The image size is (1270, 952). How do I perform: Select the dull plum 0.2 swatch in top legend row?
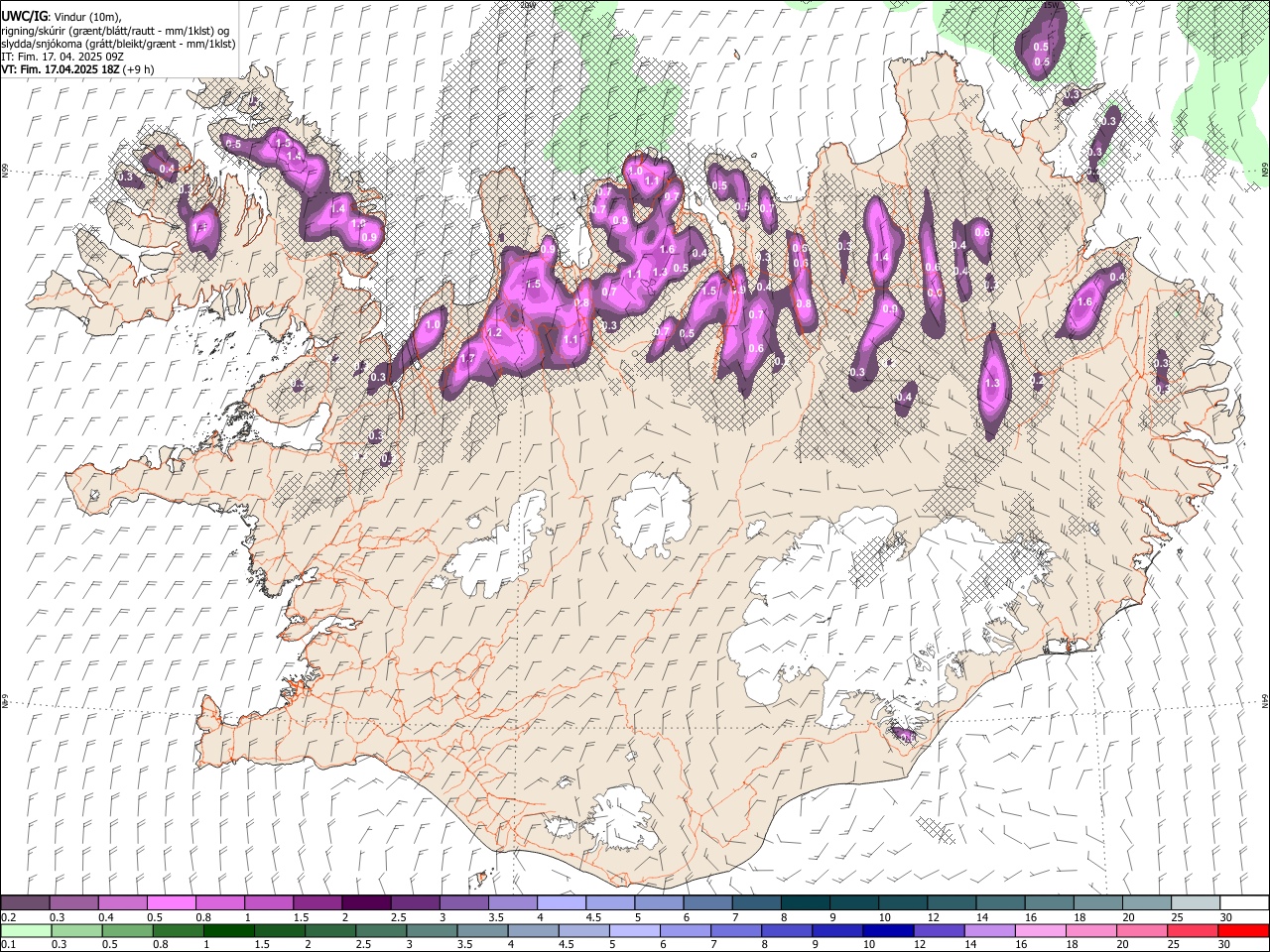pos(25,903)
